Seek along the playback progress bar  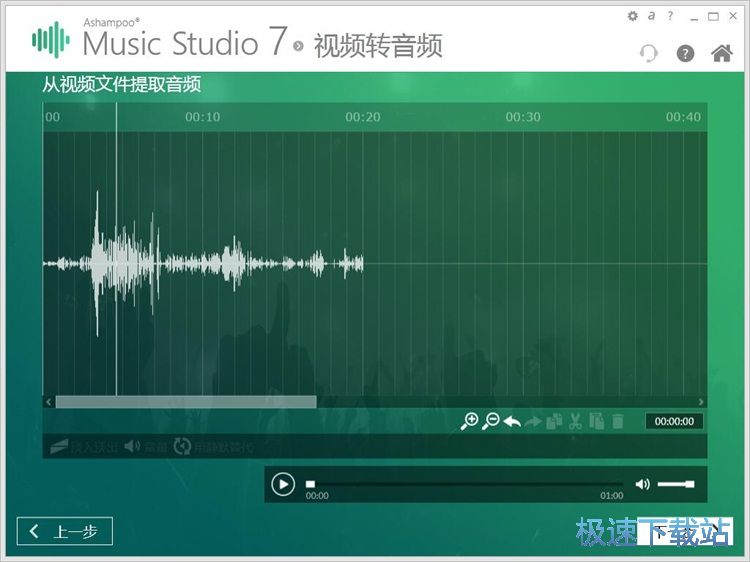(464, 484)
